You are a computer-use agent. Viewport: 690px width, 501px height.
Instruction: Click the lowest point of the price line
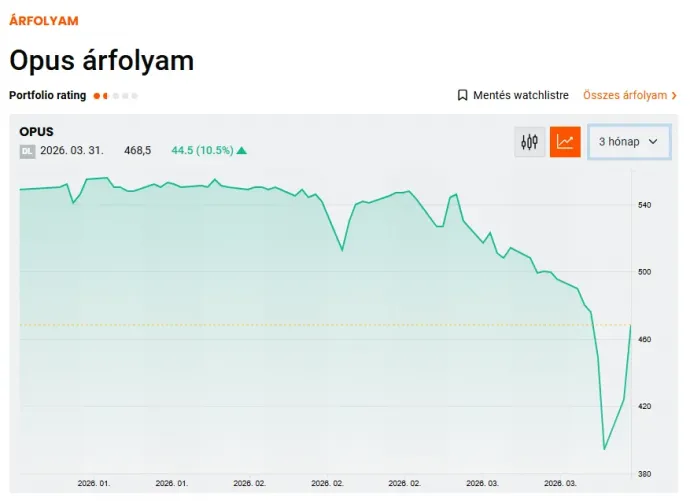(x=604, y=449)
